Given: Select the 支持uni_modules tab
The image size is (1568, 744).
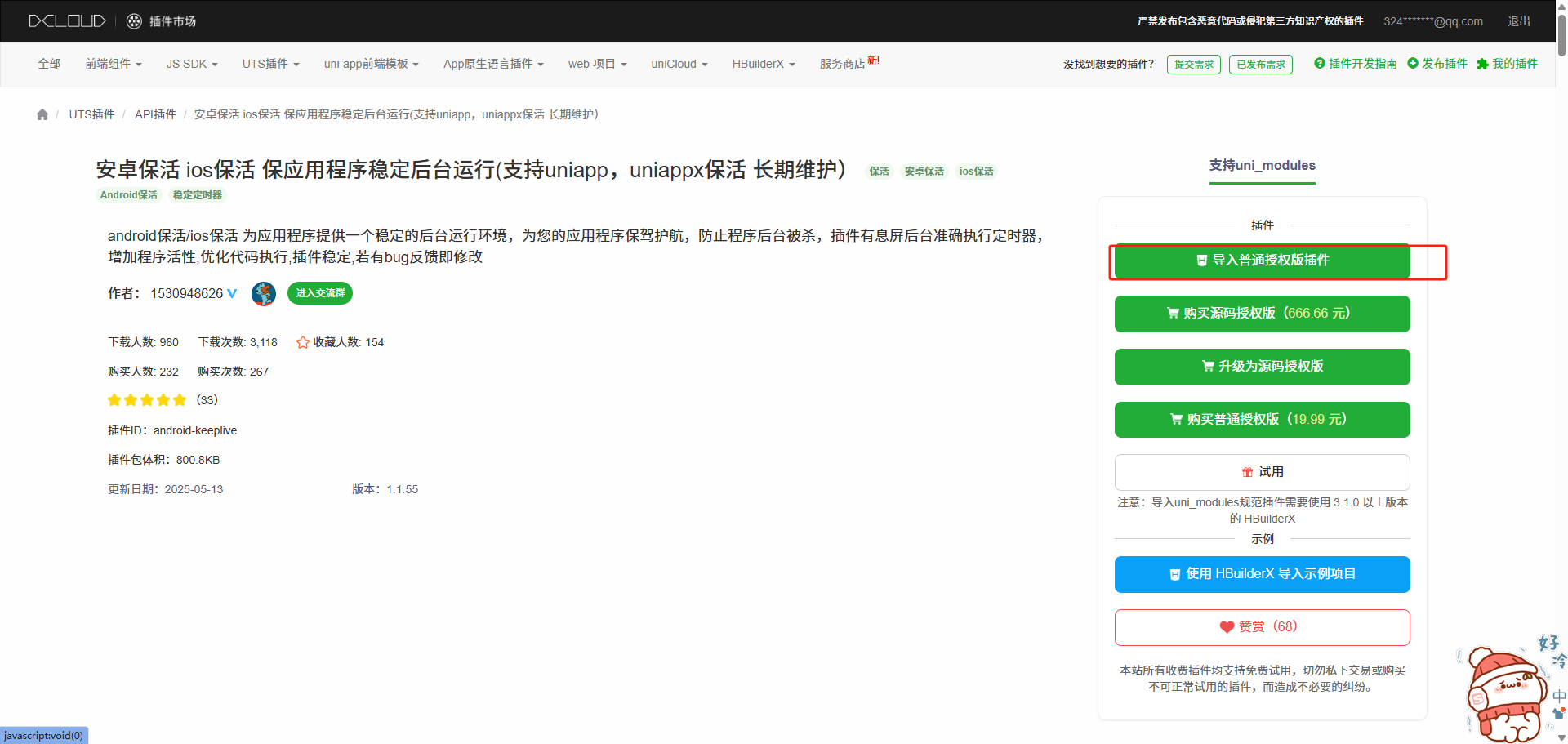Looking at the screenshot, I should coord(1263,166).
